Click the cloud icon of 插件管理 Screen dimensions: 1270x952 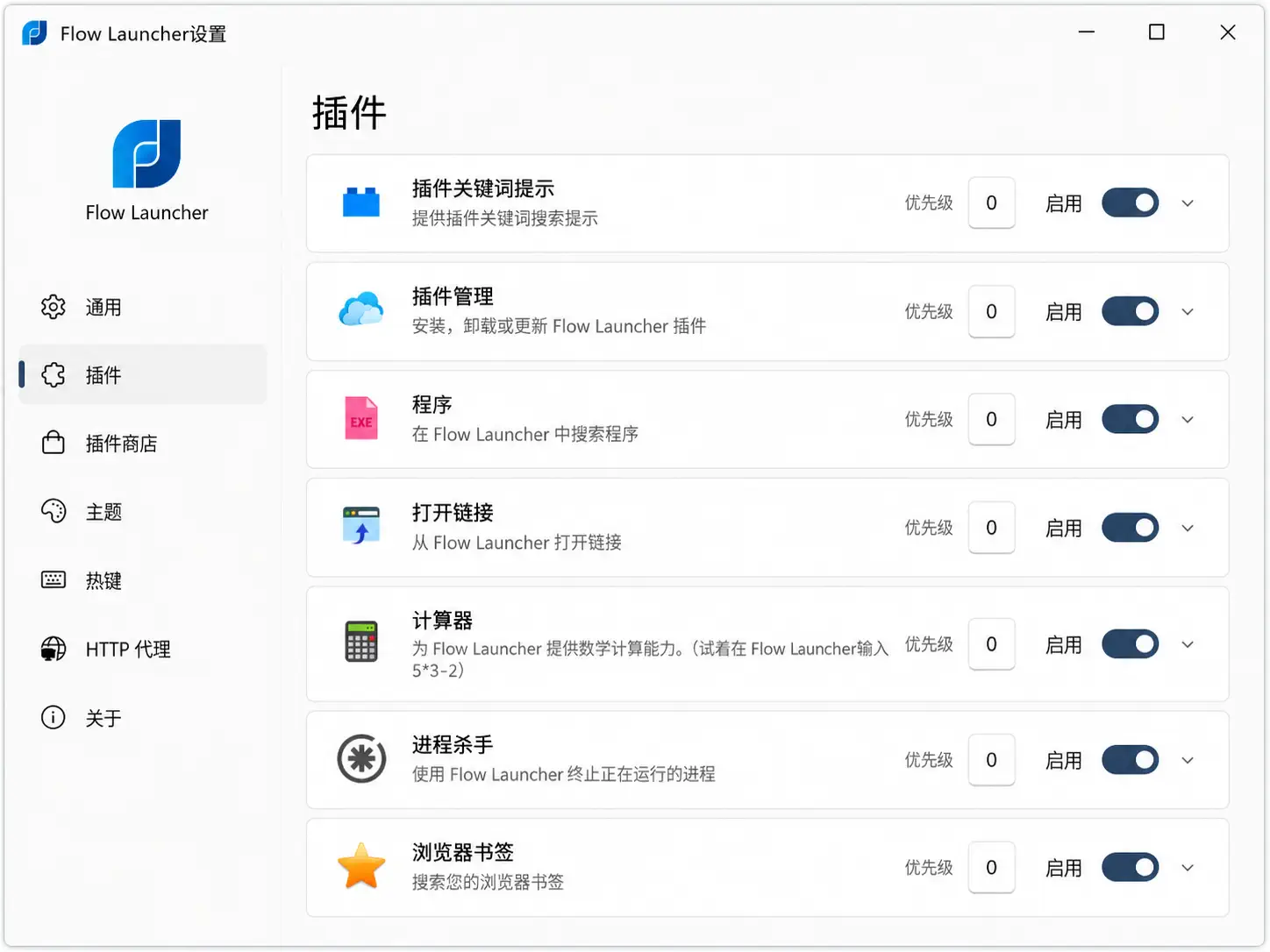point(361,310)
